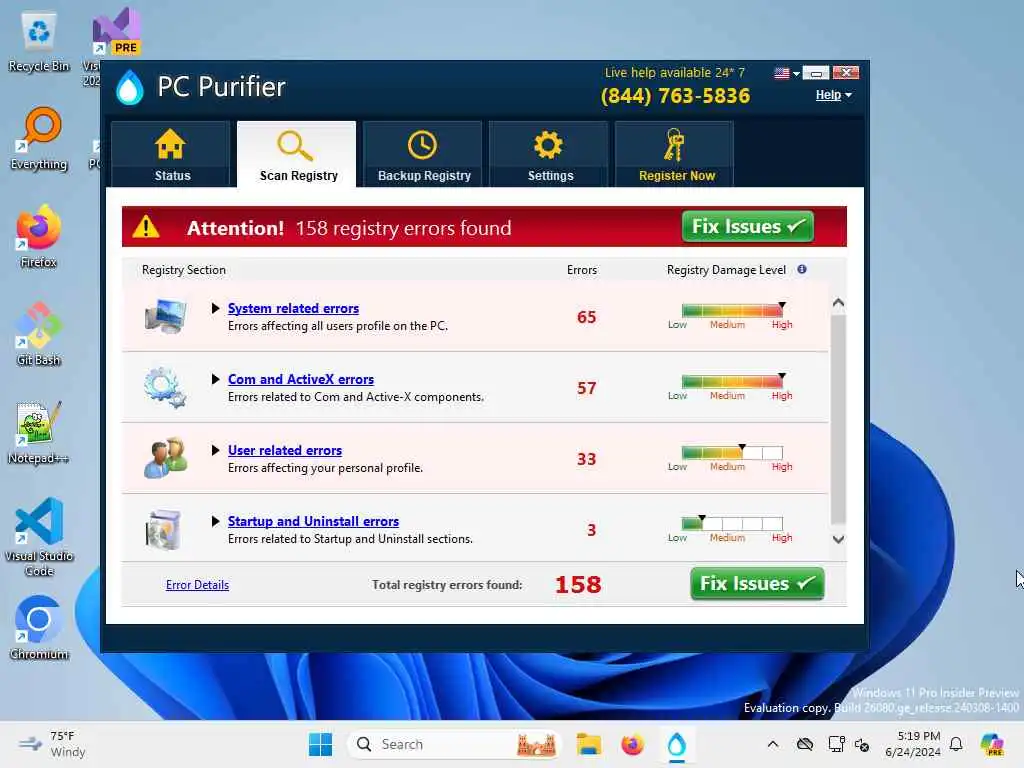This screenshot has height=768, width=1024.
Task: Expand Com and ActiveX errors triangle
Action: click(x=216, y=379)
